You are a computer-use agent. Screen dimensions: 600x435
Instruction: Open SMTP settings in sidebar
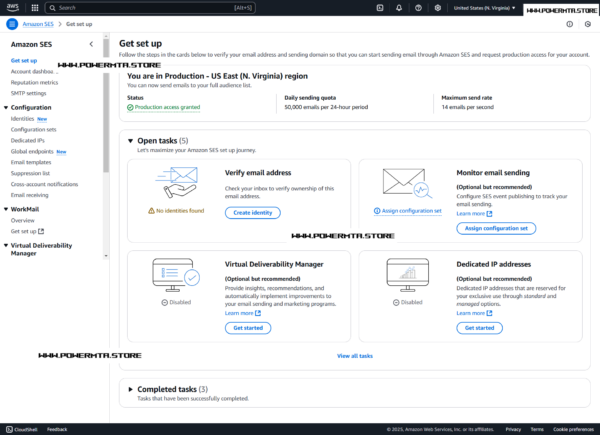28,93
